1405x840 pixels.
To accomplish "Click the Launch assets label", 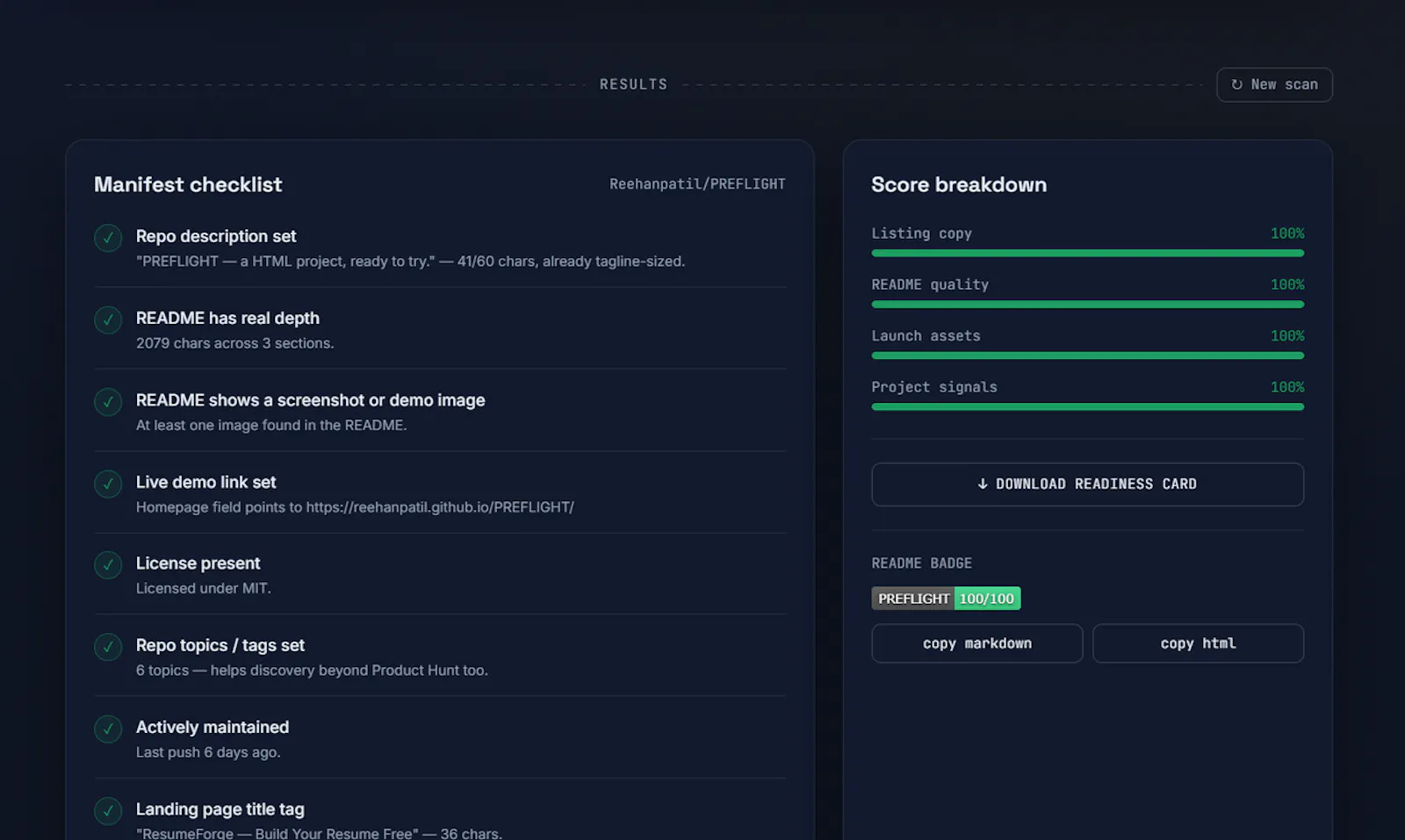I will pyautogui.click(x=926, y=336).
